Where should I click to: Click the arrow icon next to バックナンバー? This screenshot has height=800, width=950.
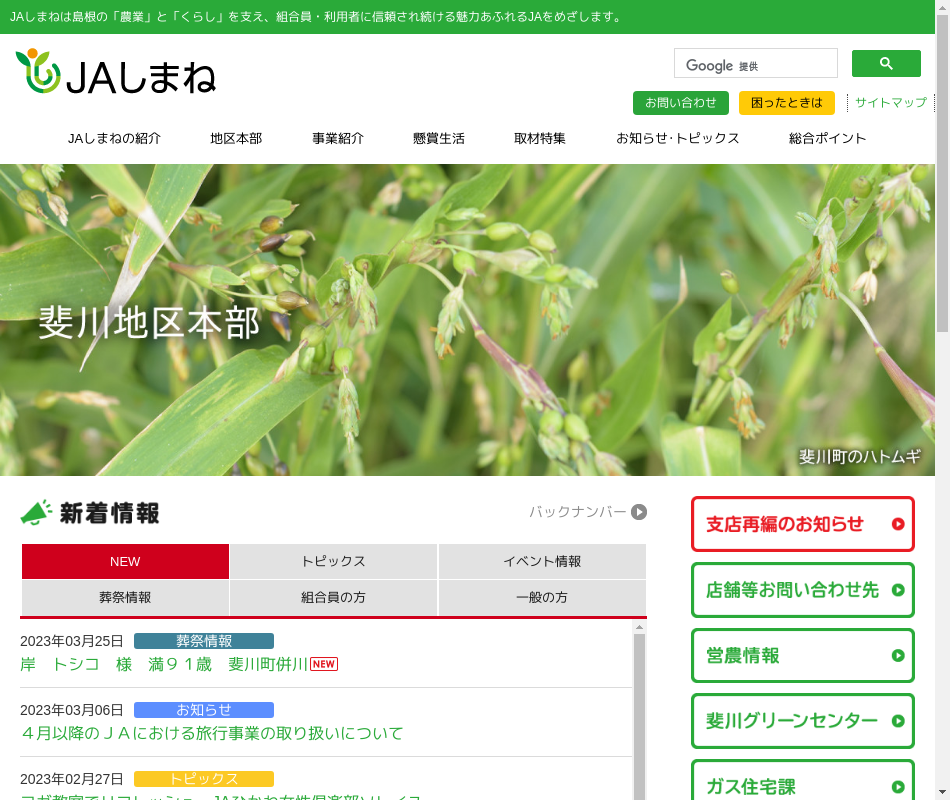[639, 512]
